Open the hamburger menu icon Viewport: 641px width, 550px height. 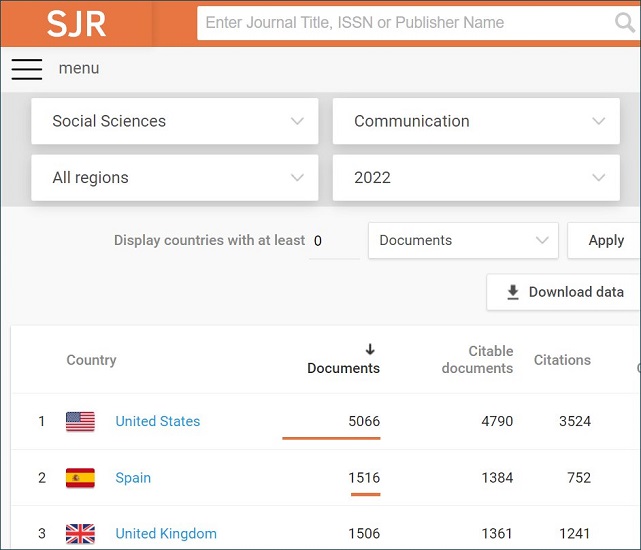(27, 69)
